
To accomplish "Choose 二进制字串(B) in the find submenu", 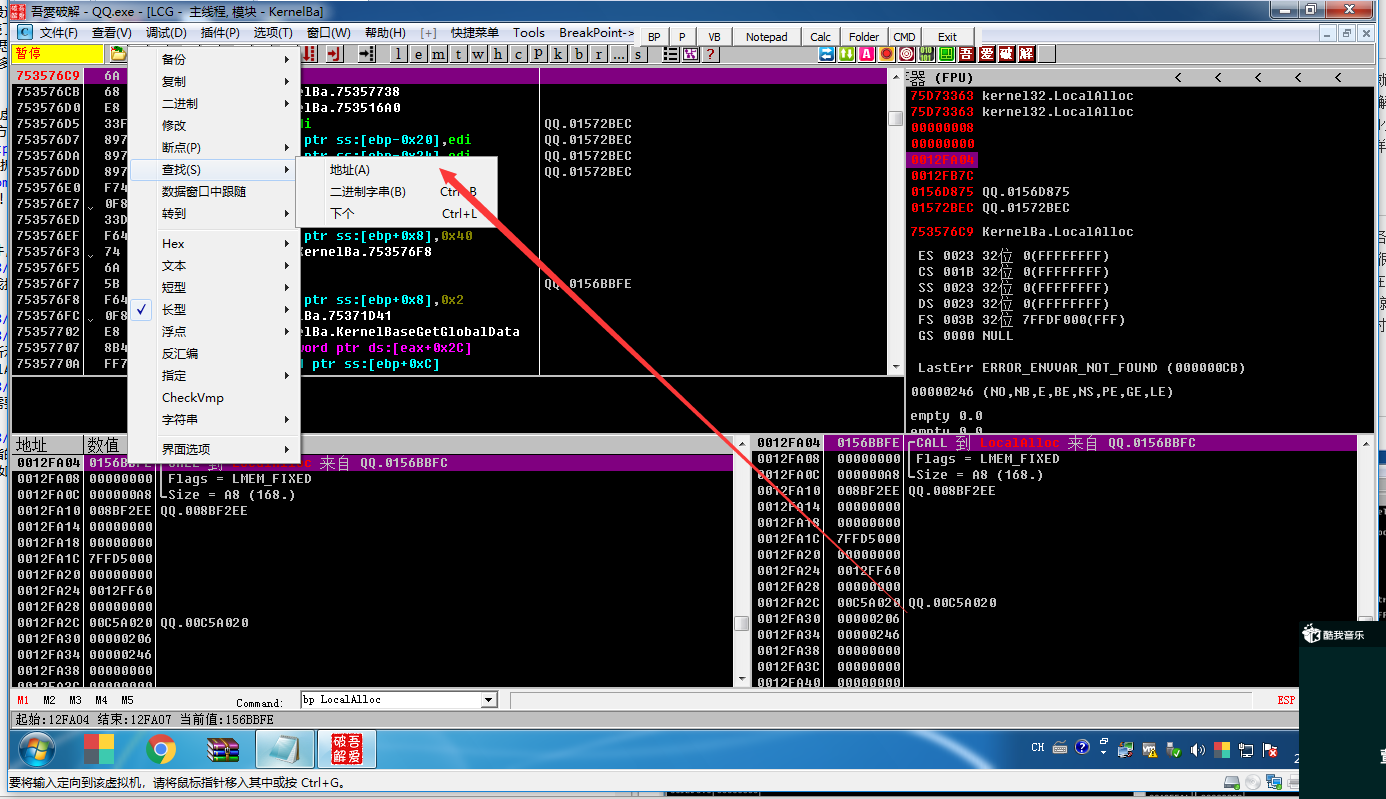I will click(x=396, y=192).
